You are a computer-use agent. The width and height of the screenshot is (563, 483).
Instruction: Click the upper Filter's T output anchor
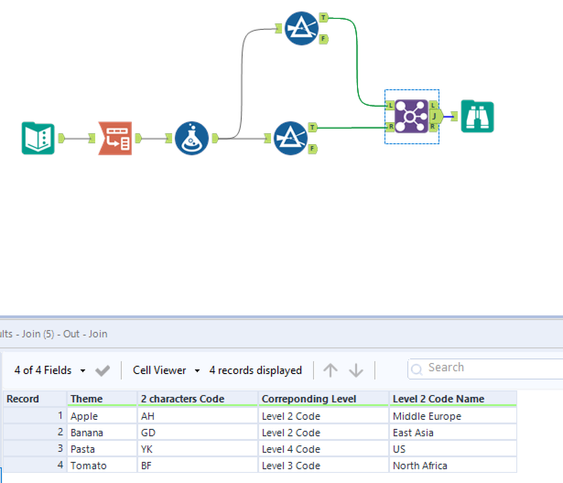pos(324,17)
